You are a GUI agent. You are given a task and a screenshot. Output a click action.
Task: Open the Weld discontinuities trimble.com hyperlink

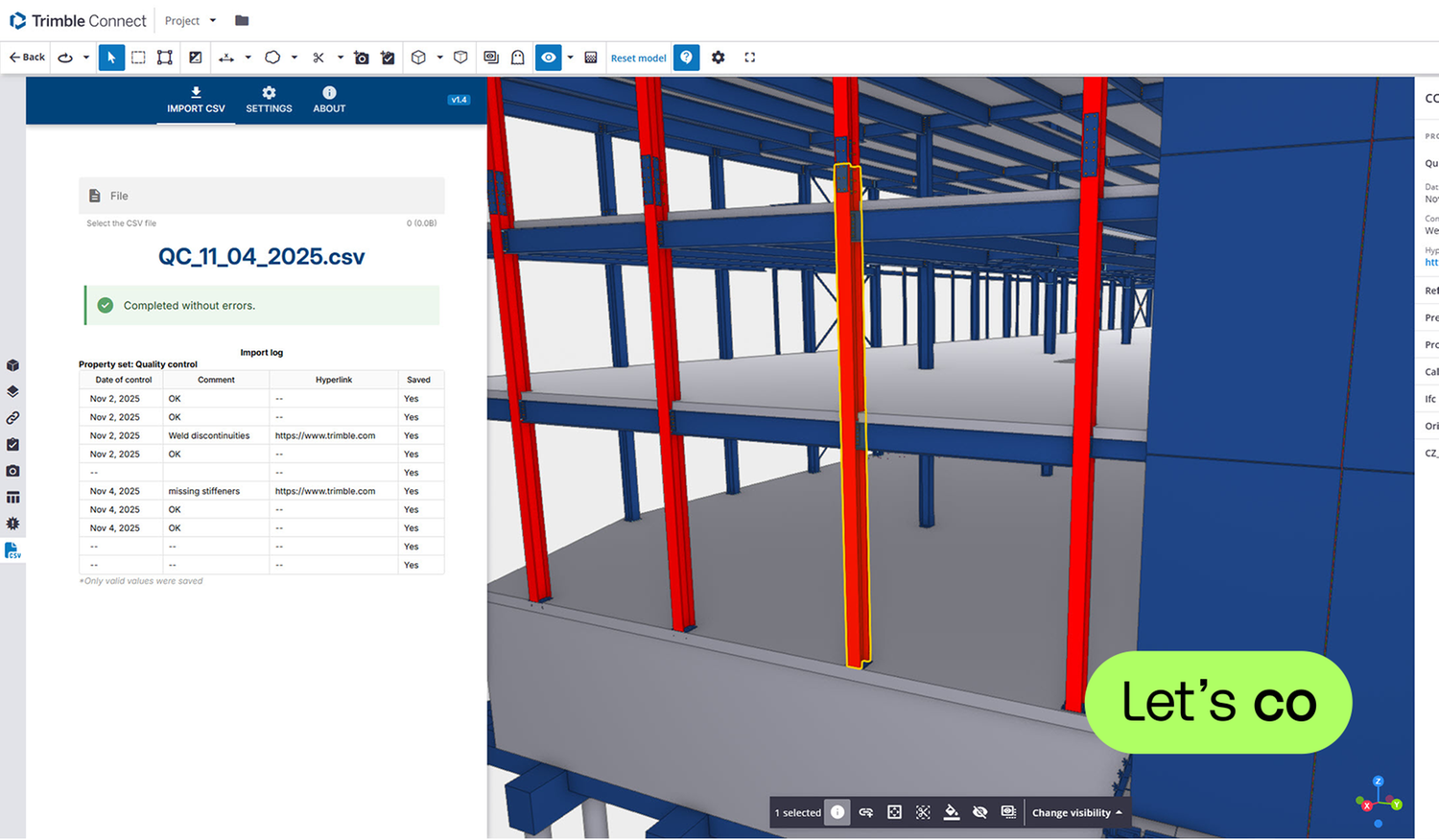[325, 435]
